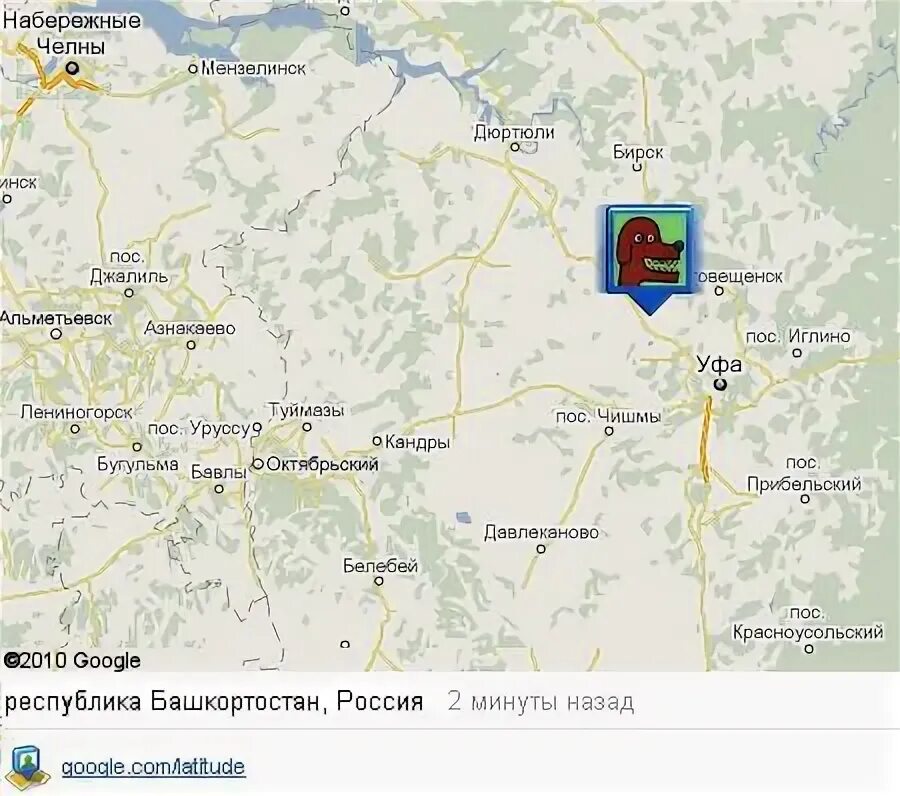
Task: Click the Набережные Челны city marker
Action: [72, 68]
